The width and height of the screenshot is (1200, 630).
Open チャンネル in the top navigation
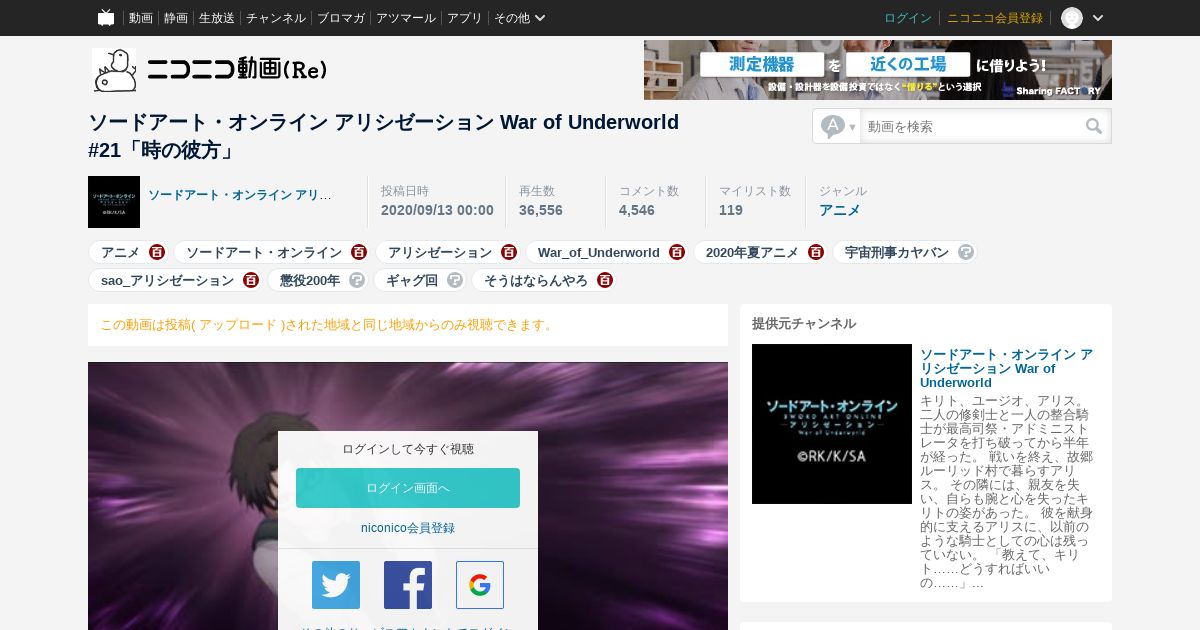point(276,18)
